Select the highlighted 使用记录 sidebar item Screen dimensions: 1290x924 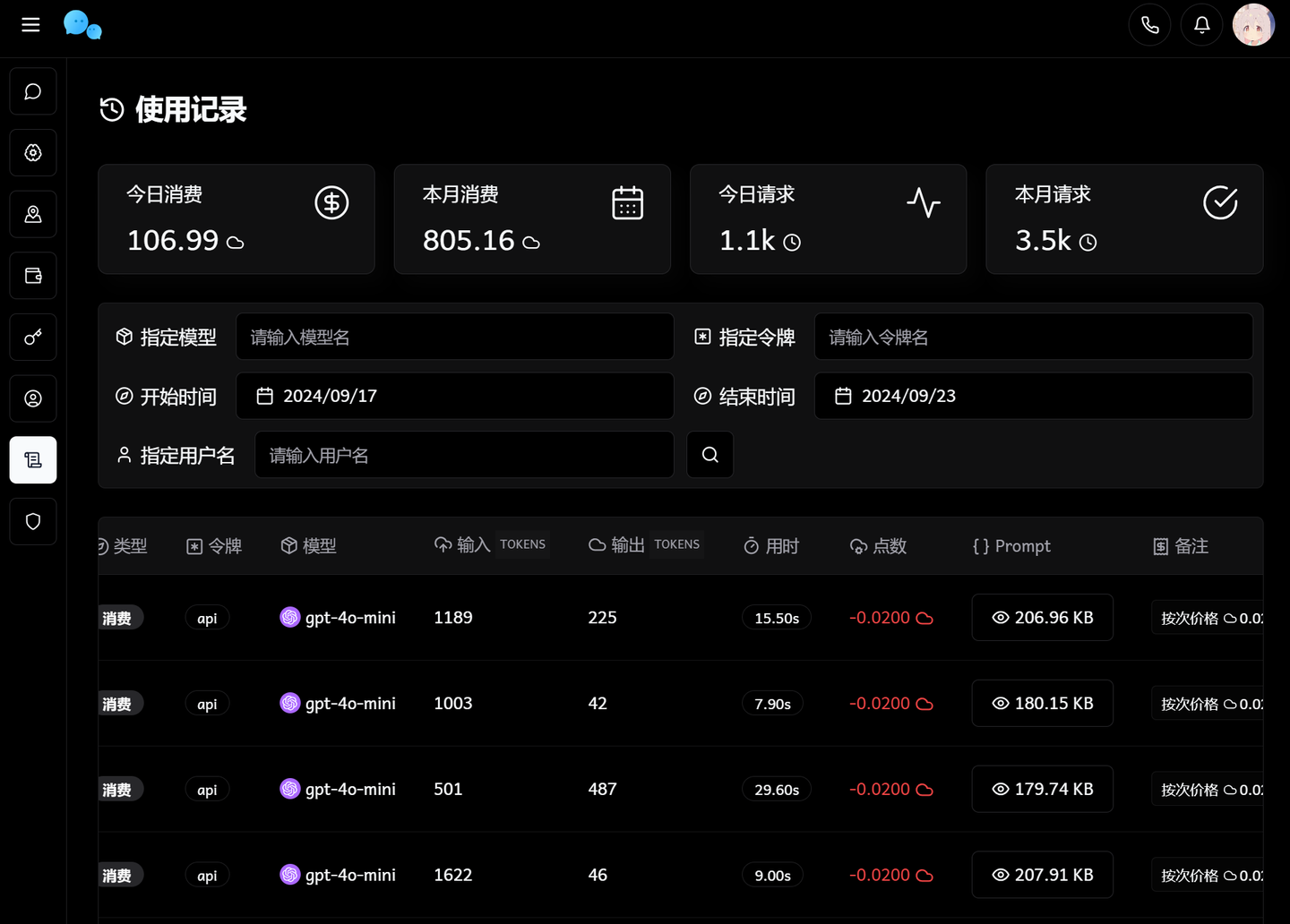click(x=32, y=459)
